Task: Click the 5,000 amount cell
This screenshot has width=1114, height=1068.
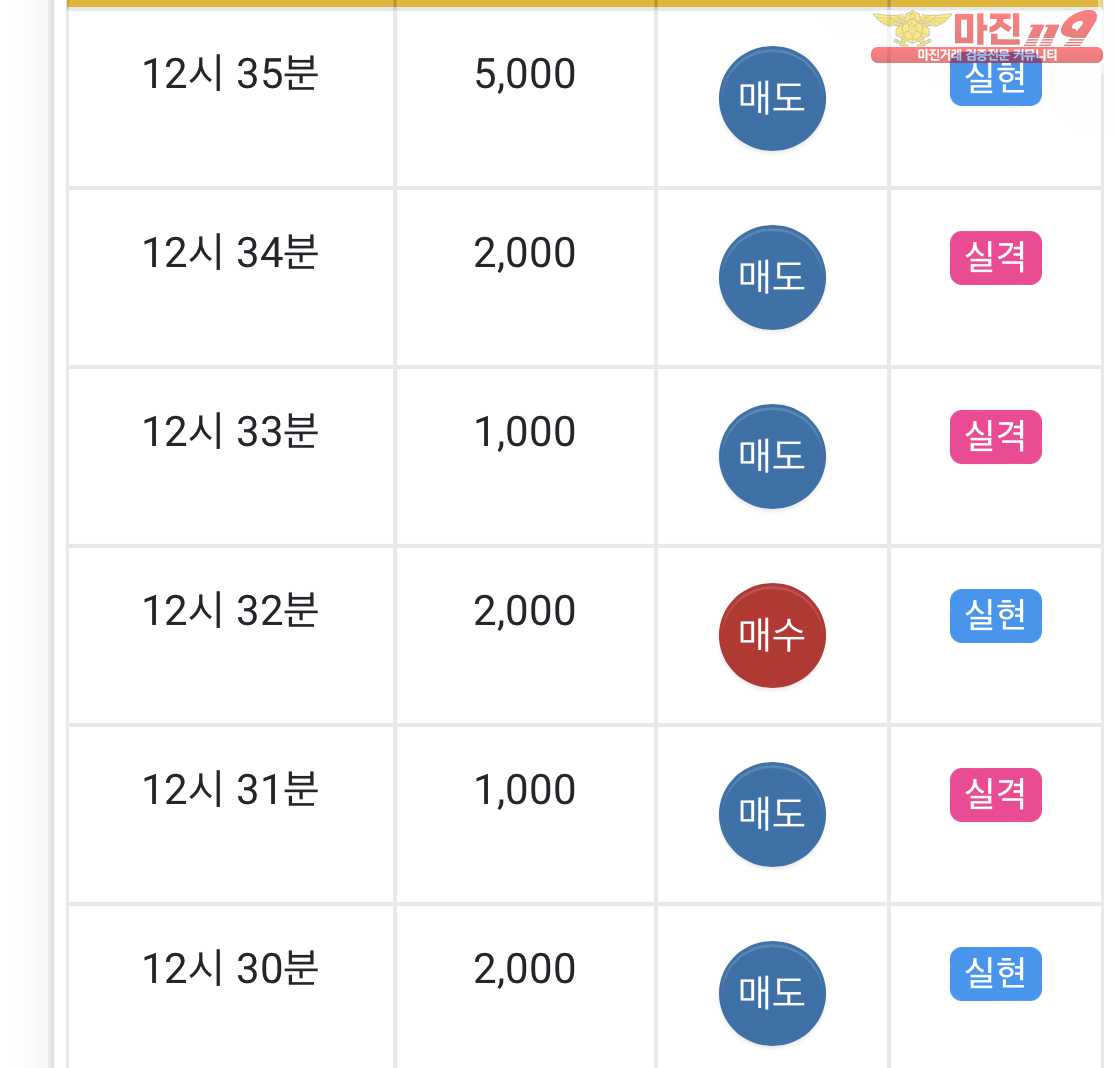Action: point(525,98)
